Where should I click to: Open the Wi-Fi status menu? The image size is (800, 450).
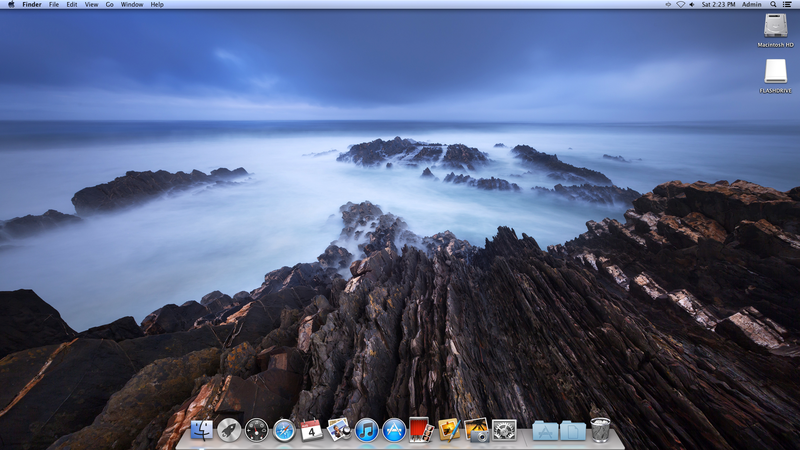(x=681, y=5)
